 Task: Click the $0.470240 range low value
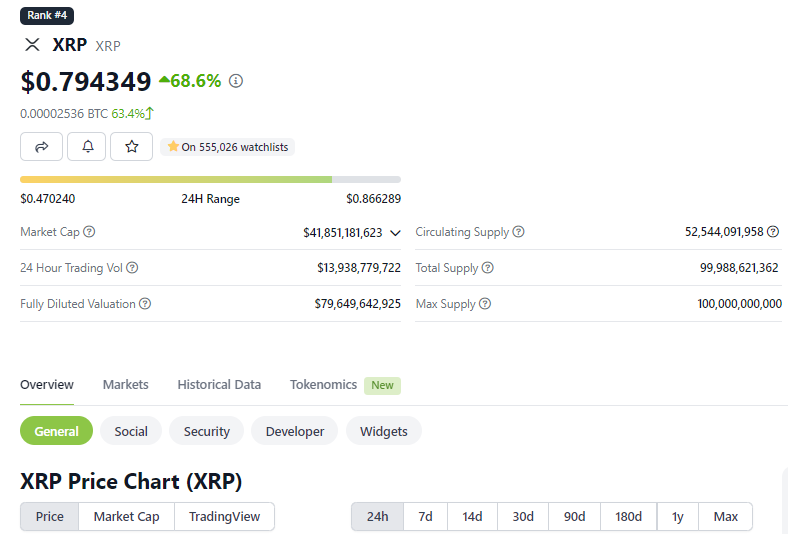pos(48,199)
